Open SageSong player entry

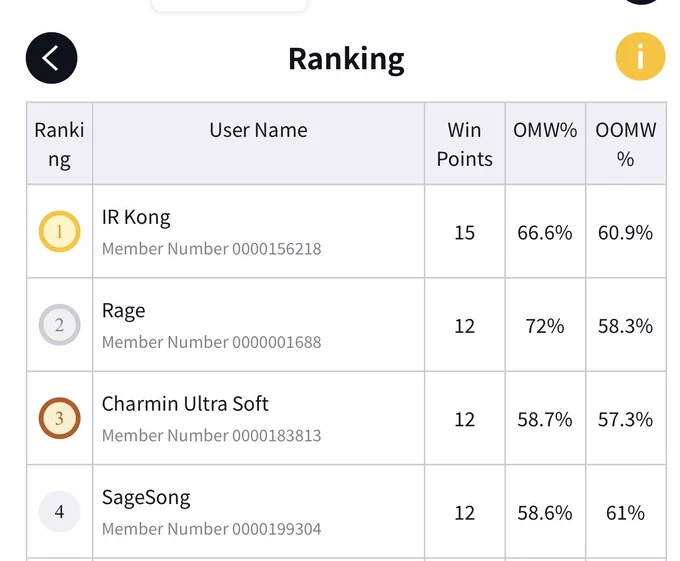pyautogui.click(x=146, y=498)
